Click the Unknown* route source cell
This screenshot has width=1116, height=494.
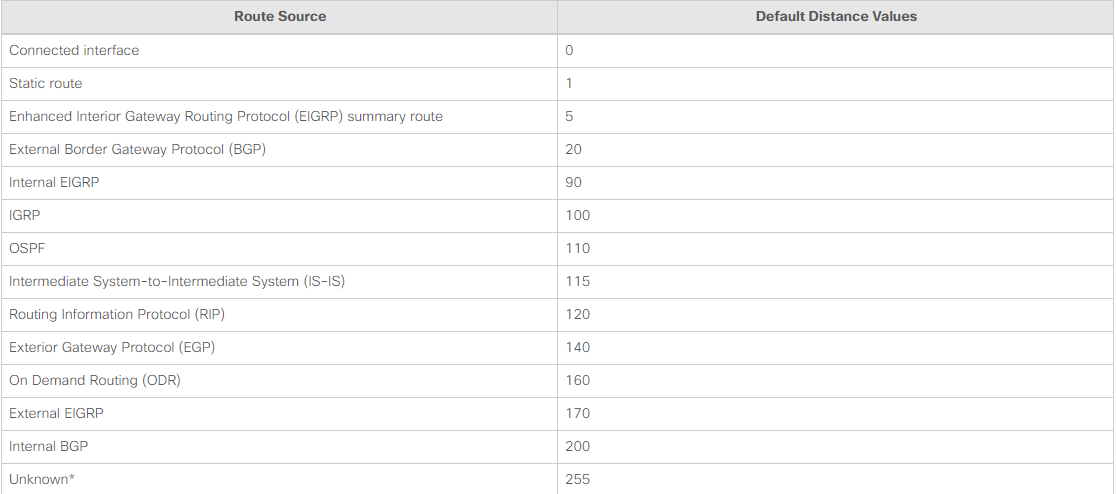[x=42, y=479]
